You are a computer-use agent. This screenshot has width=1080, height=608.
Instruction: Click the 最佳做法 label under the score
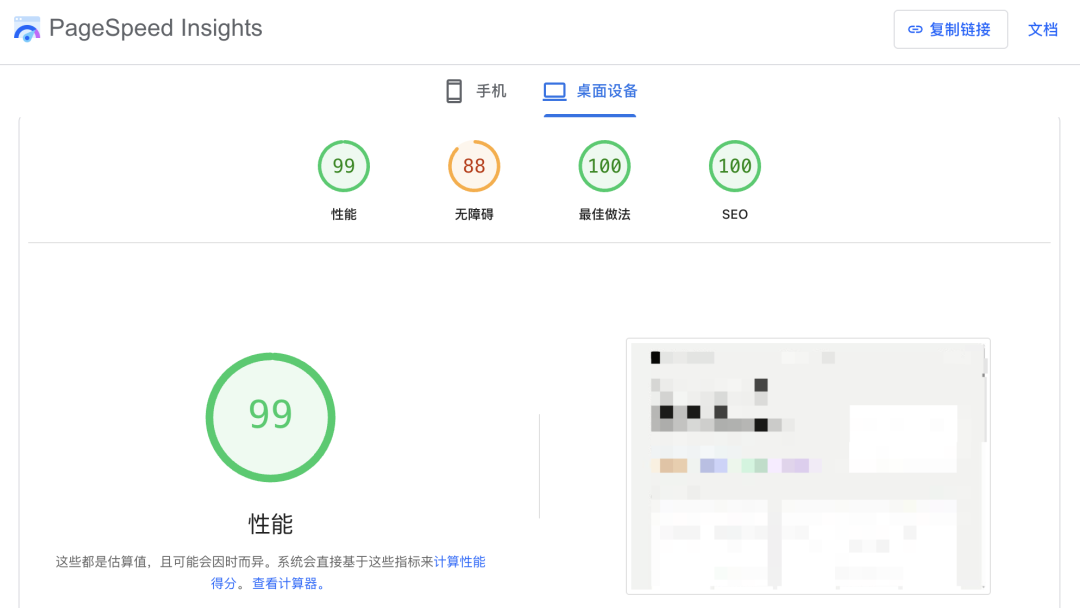click(x=604, y=214)
